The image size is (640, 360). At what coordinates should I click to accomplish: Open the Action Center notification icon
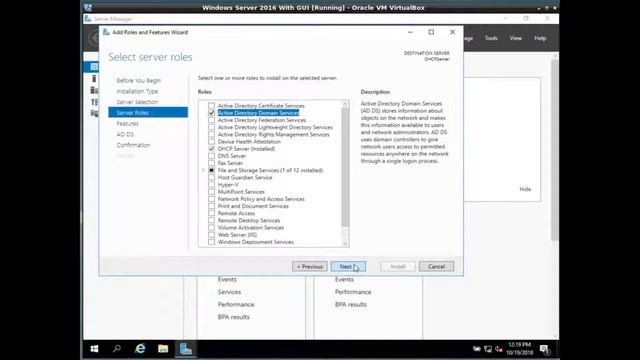click(x=544, y=349)
